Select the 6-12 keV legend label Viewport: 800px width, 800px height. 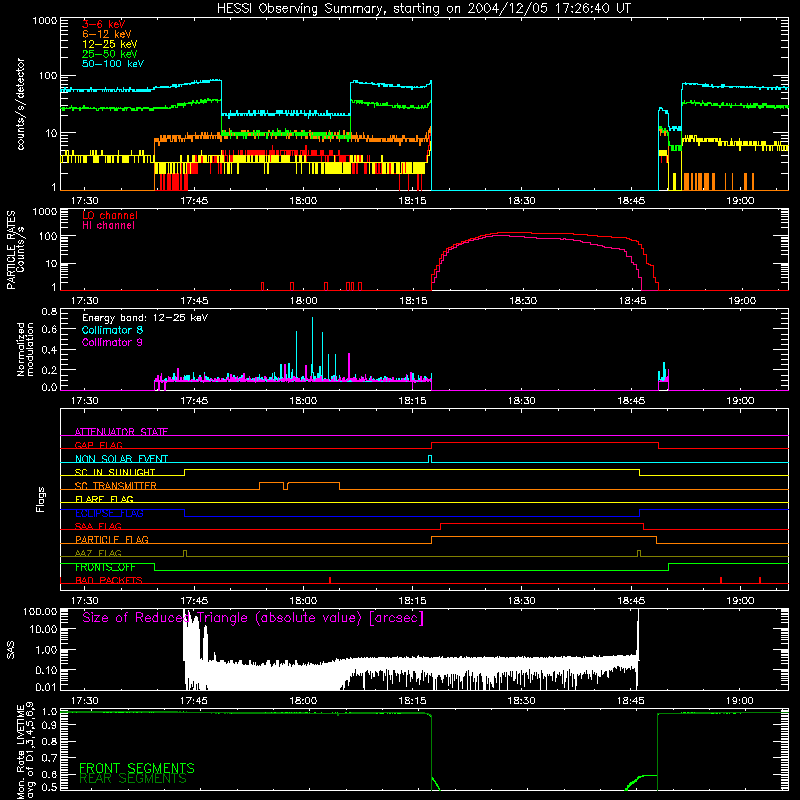pos(107,34)
